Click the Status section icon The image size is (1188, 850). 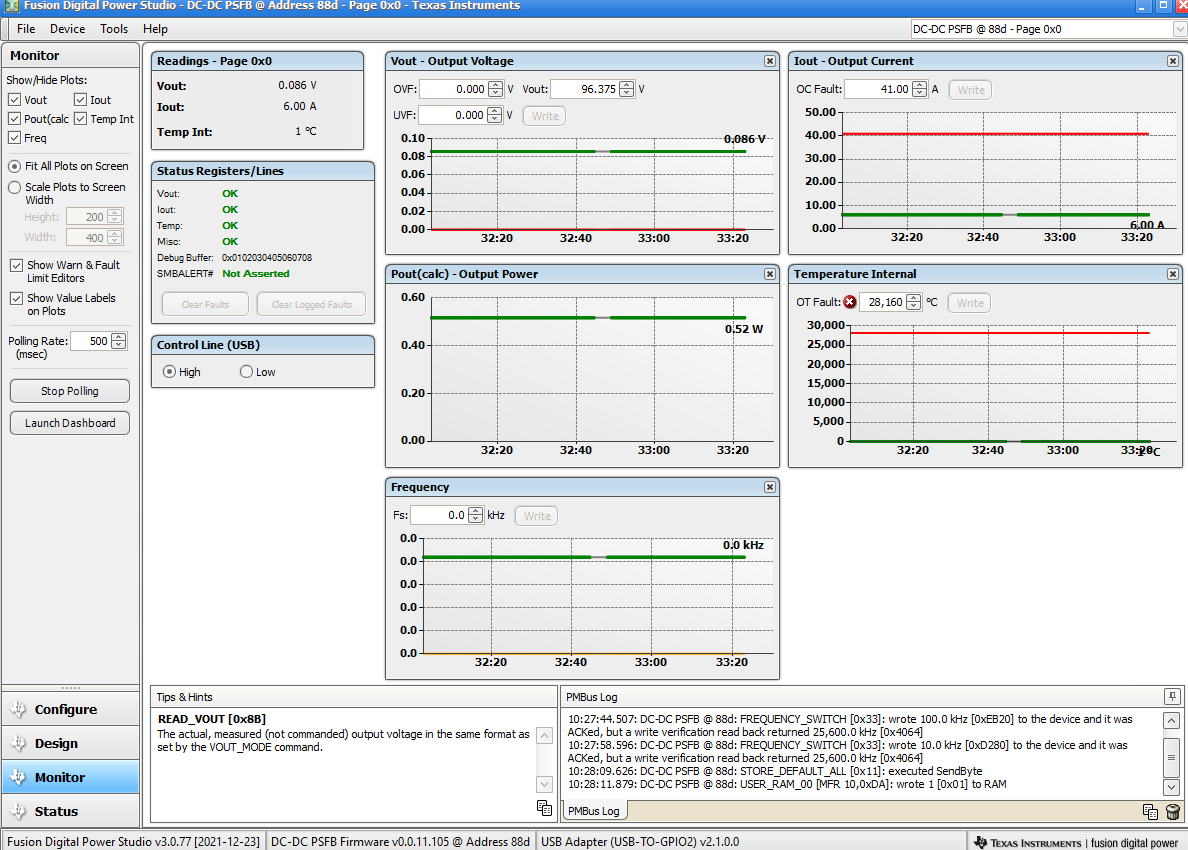pos(17,811)
